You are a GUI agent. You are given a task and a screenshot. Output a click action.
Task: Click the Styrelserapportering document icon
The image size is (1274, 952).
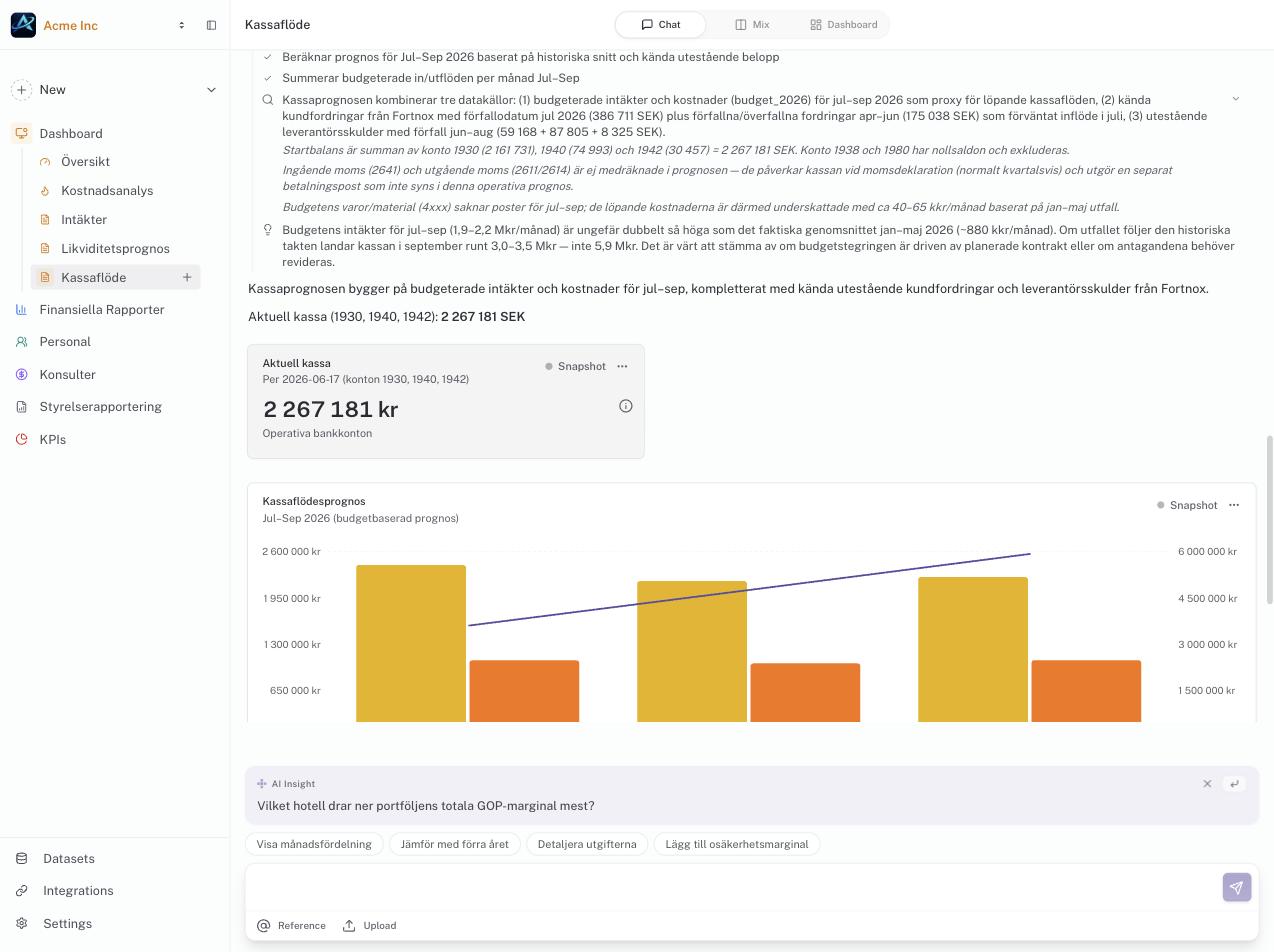pos(22,407)
